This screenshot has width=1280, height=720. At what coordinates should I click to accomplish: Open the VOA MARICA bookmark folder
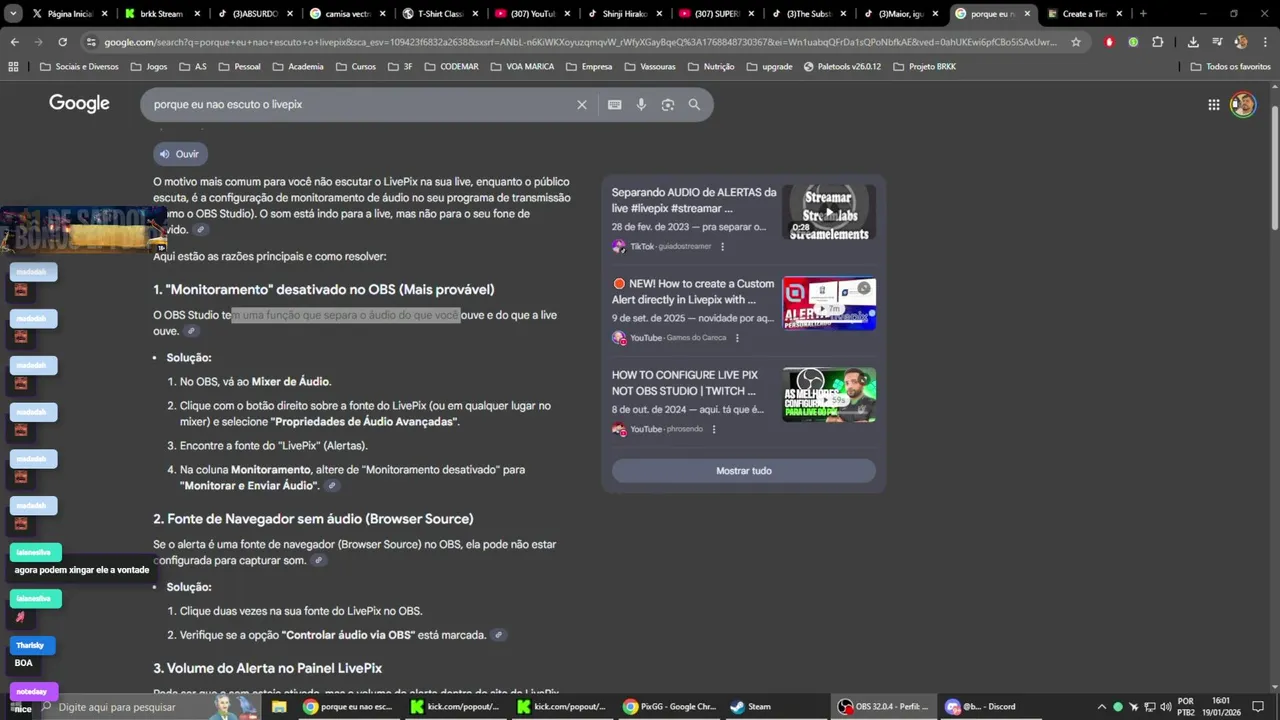pyautogui.click(x=523, y=67)
